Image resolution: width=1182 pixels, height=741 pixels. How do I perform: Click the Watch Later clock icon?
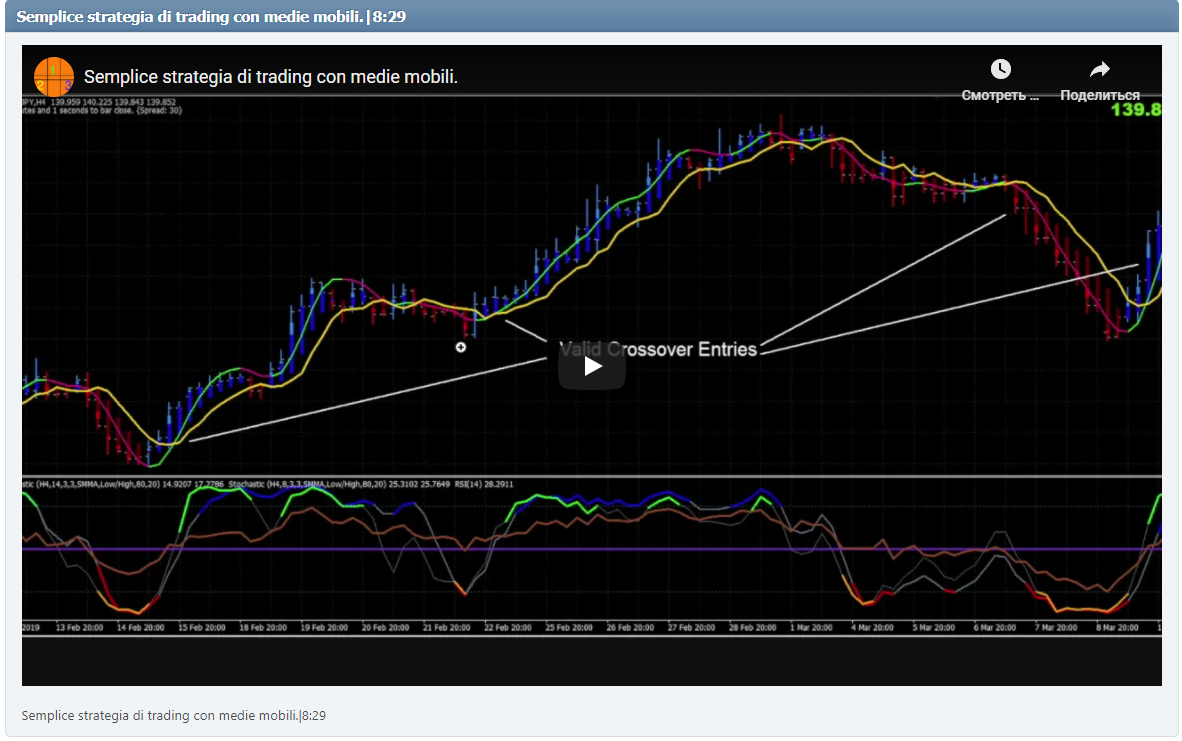coord(1000,69)
